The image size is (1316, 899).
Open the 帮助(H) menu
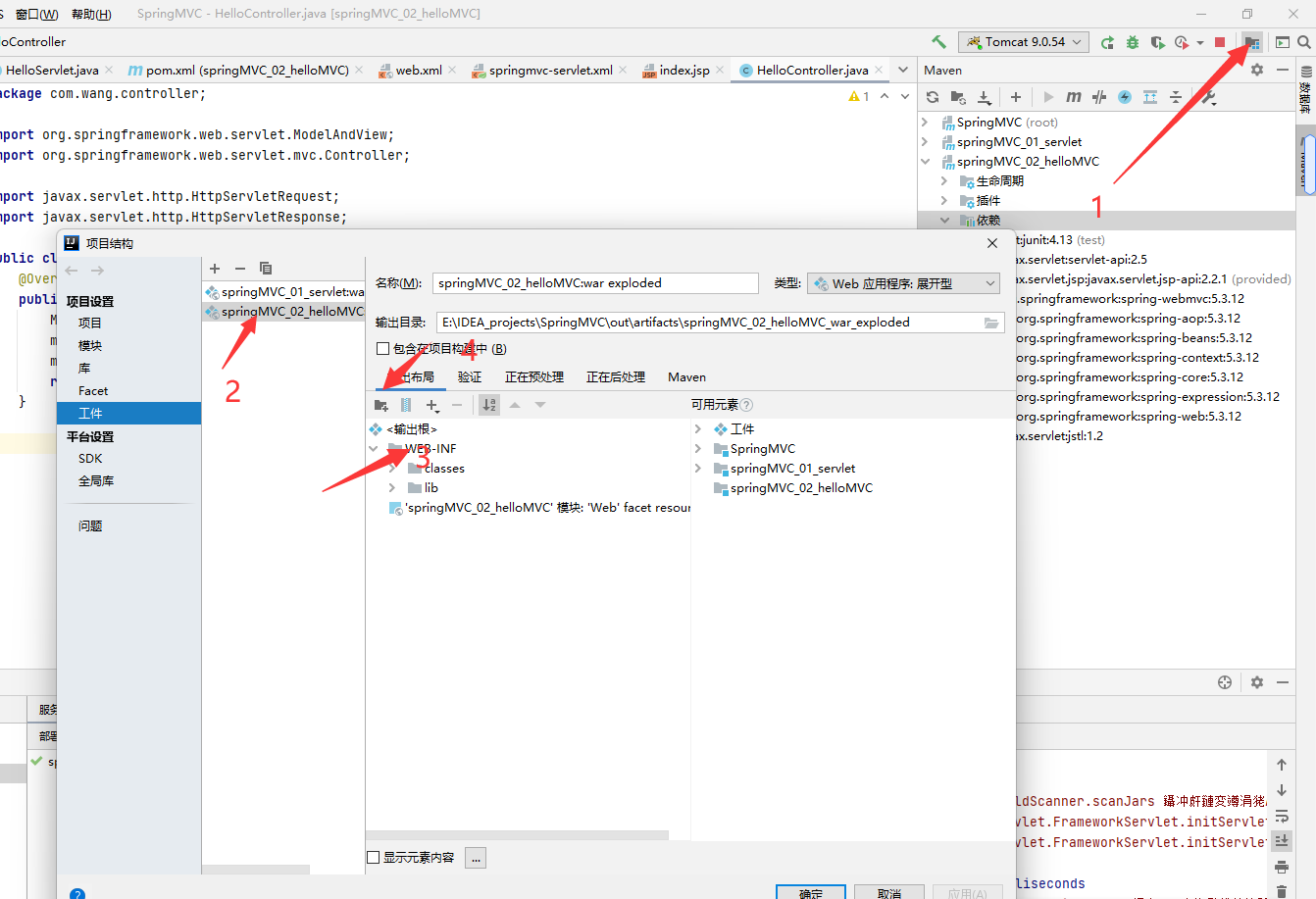91,14
